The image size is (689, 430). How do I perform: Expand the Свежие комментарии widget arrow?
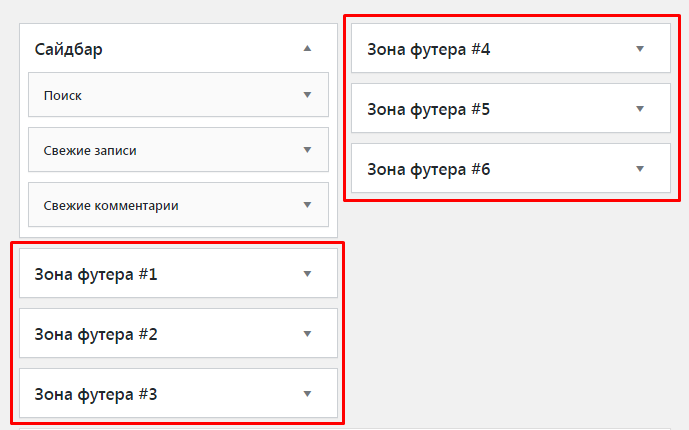tap(307, 205)
